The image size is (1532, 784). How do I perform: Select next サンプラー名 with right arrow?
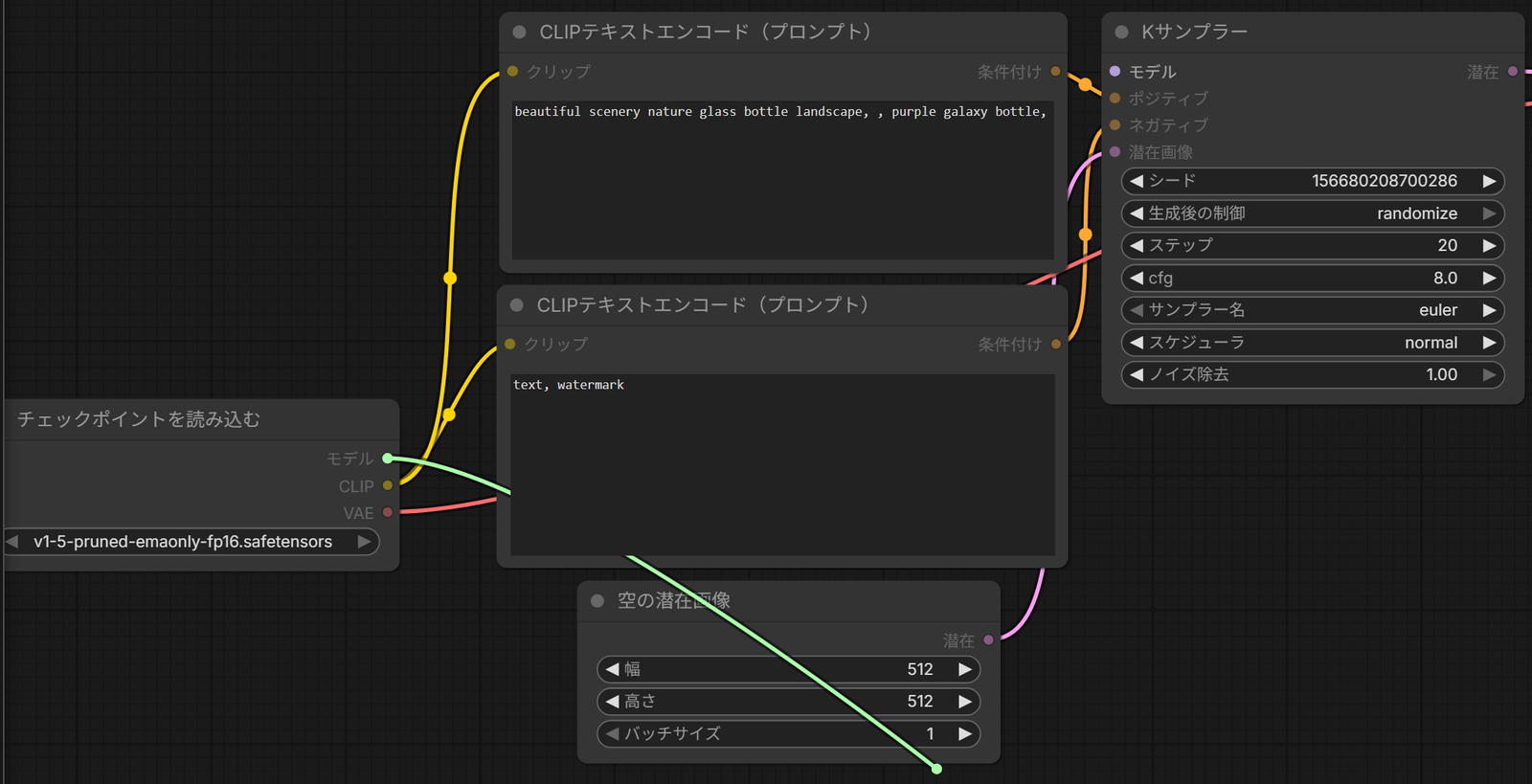tap(1489, 310)
